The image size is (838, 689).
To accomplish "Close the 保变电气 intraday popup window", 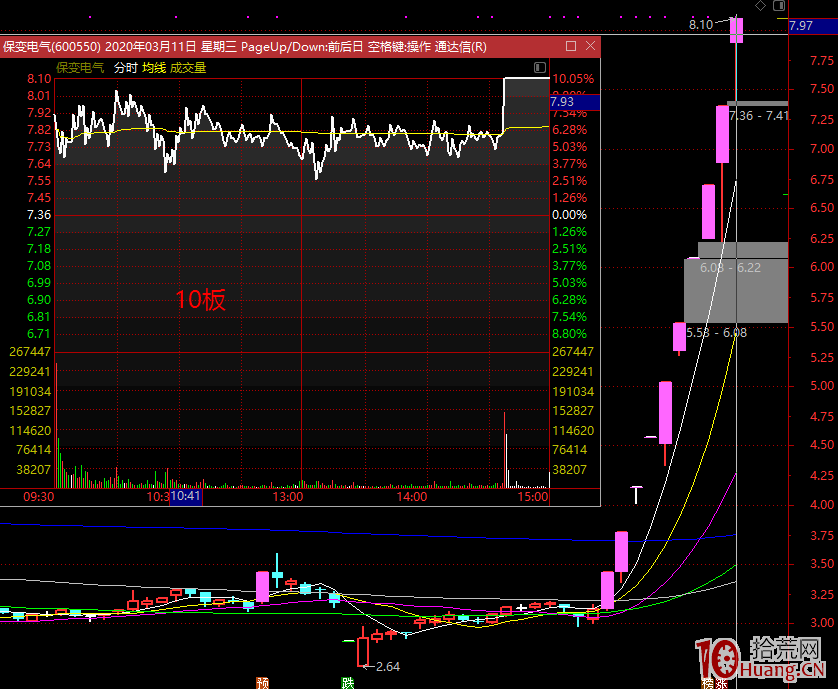I will (x=590, y=46).
